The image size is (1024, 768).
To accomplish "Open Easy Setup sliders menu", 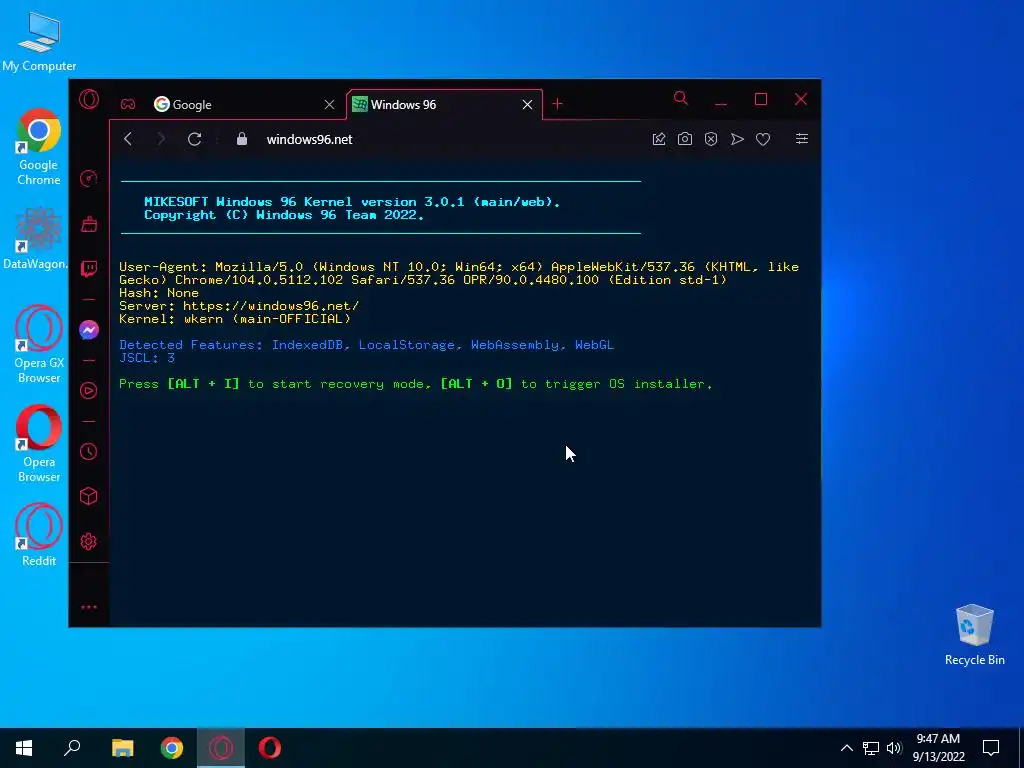I will (x=802, y=139).
